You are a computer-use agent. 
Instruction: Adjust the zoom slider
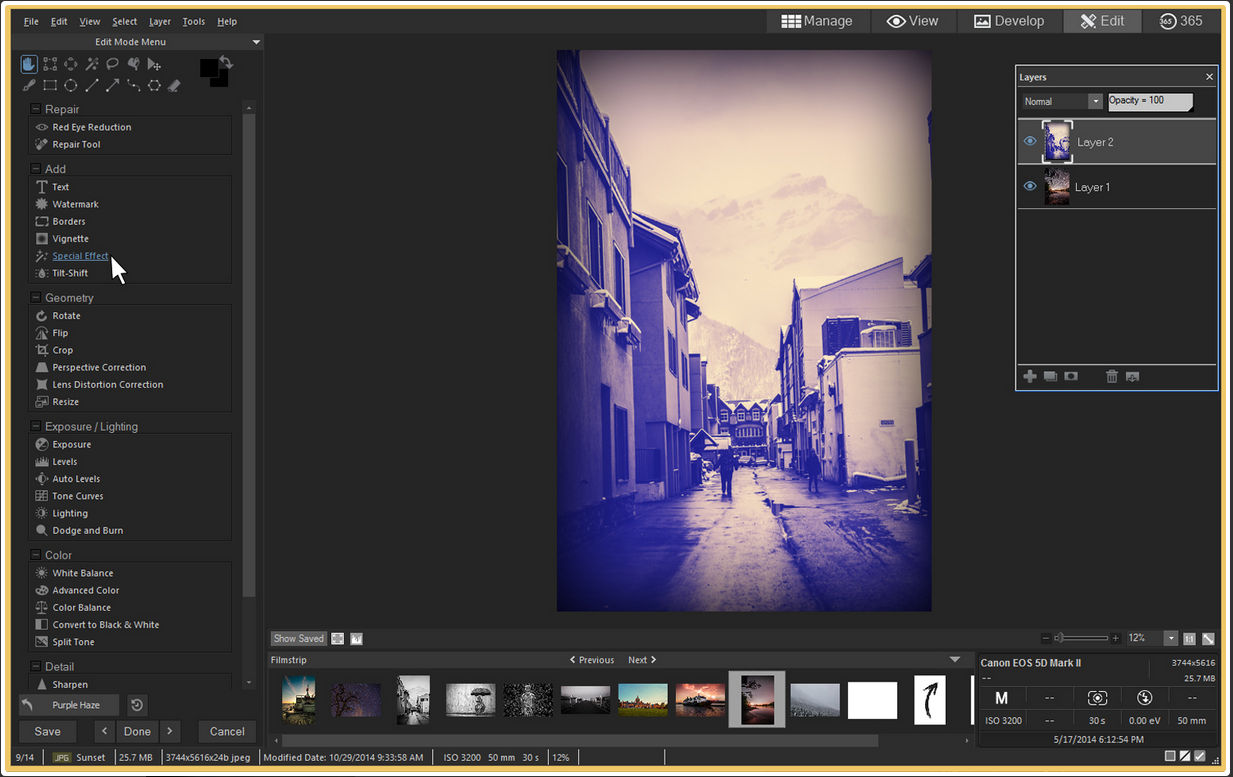pyautogui.click(x=1063, y=638)
